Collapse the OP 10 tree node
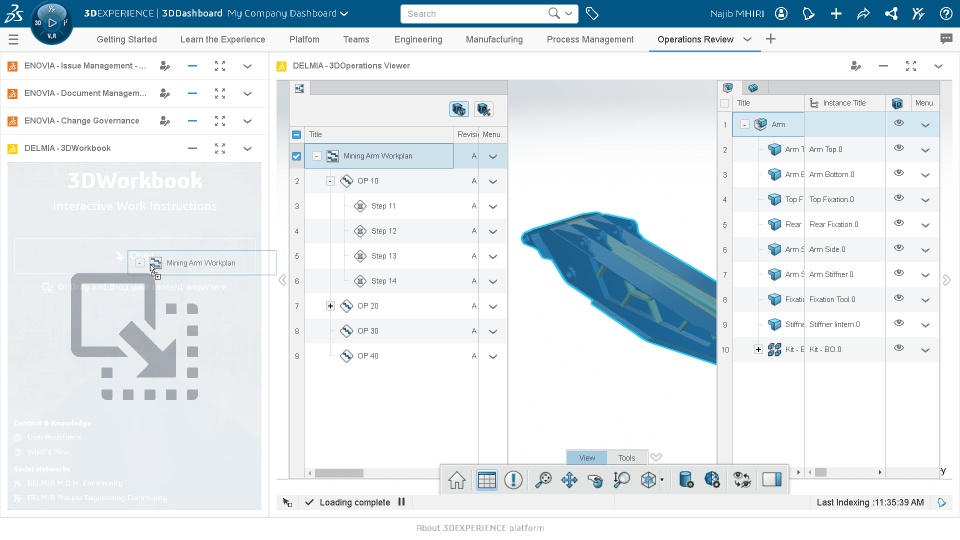Screen dimensions: 960x540 [330, 181]
